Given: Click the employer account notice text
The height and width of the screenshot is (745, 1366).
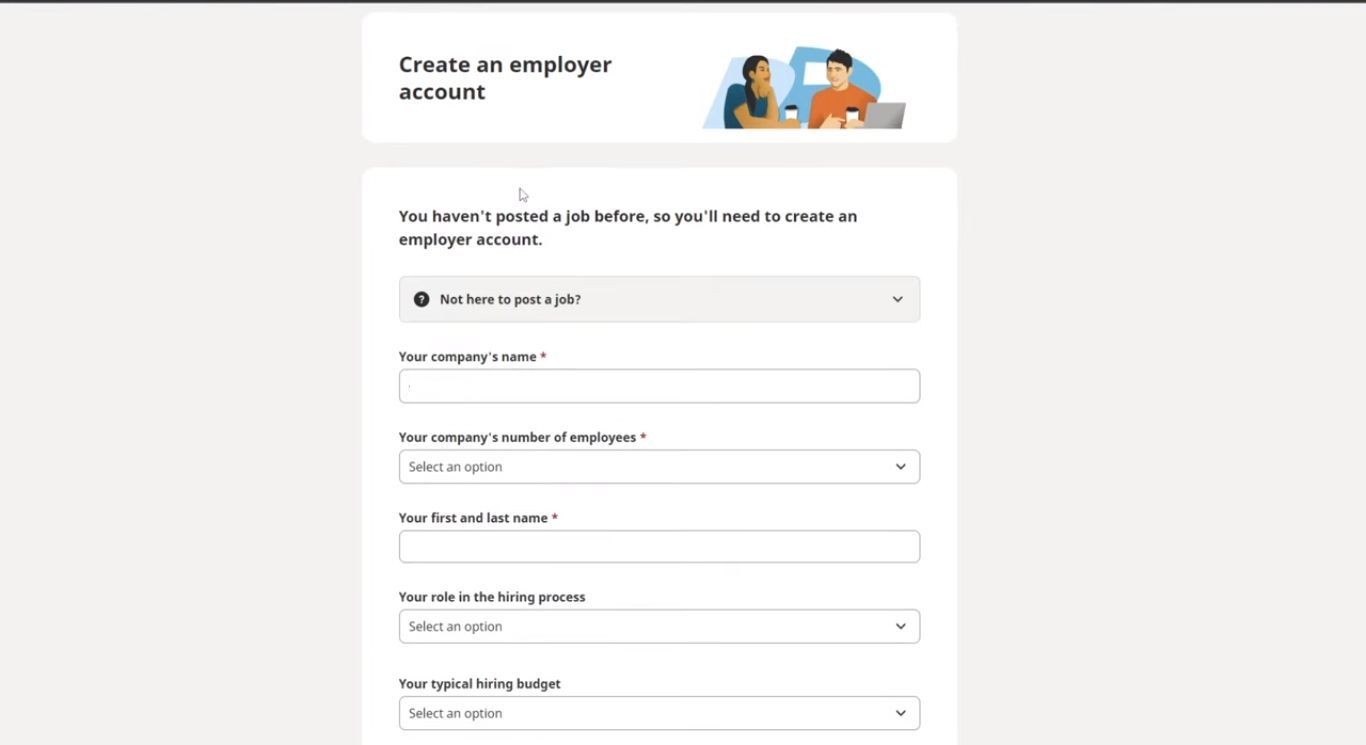Looking at the screenshot, I should click(627, 227).
